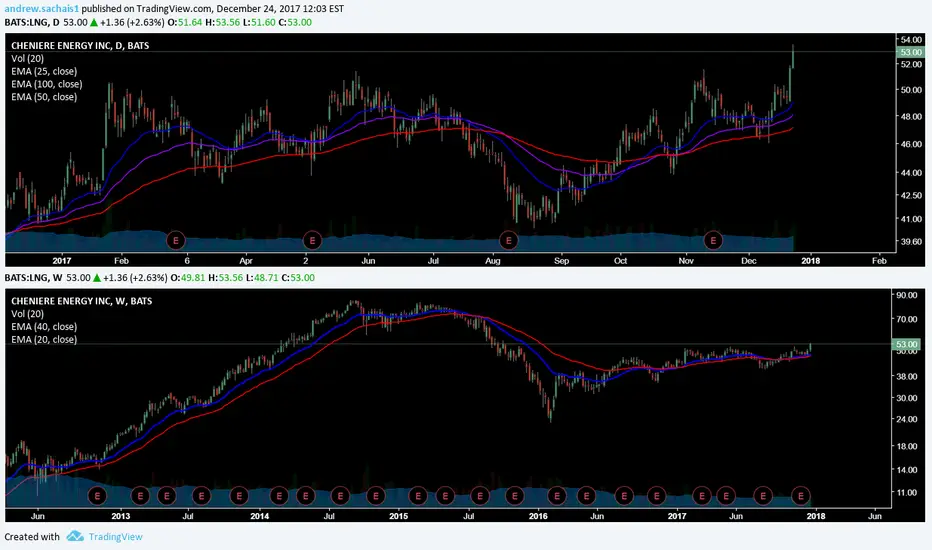
Task: Select the CHENIERE ENERGY INC, W, BATS legend title
Action: coord(81,301)
